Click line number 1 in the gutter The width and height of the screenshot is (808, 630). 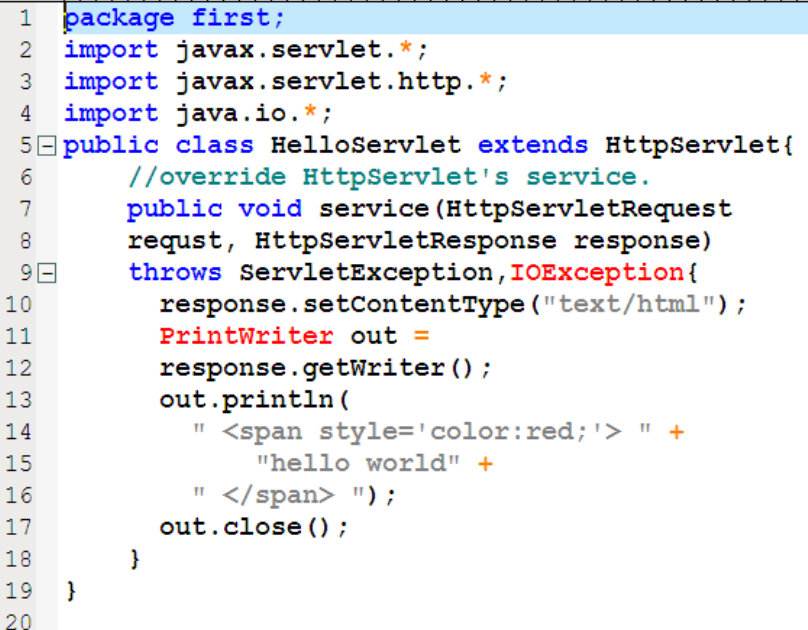pyautogui.click(x=25, y=19)
